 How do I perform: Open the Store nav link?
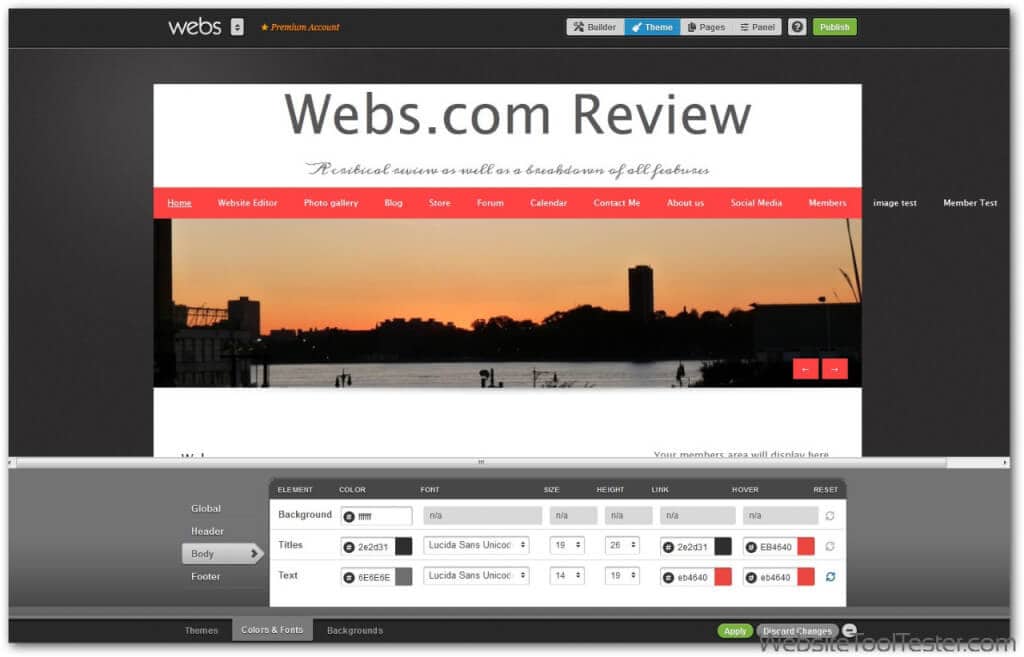pyautogui.click(x=440, y=203)
